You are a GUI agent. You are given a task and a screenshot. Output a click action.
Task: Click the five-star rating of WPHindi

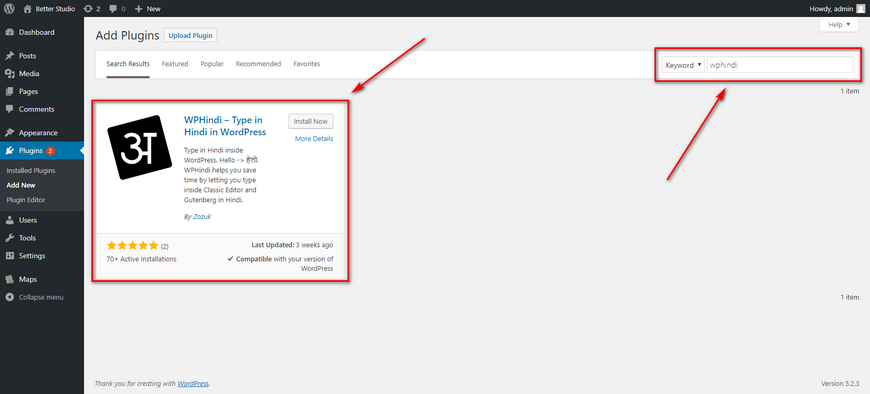pos(133,245)
